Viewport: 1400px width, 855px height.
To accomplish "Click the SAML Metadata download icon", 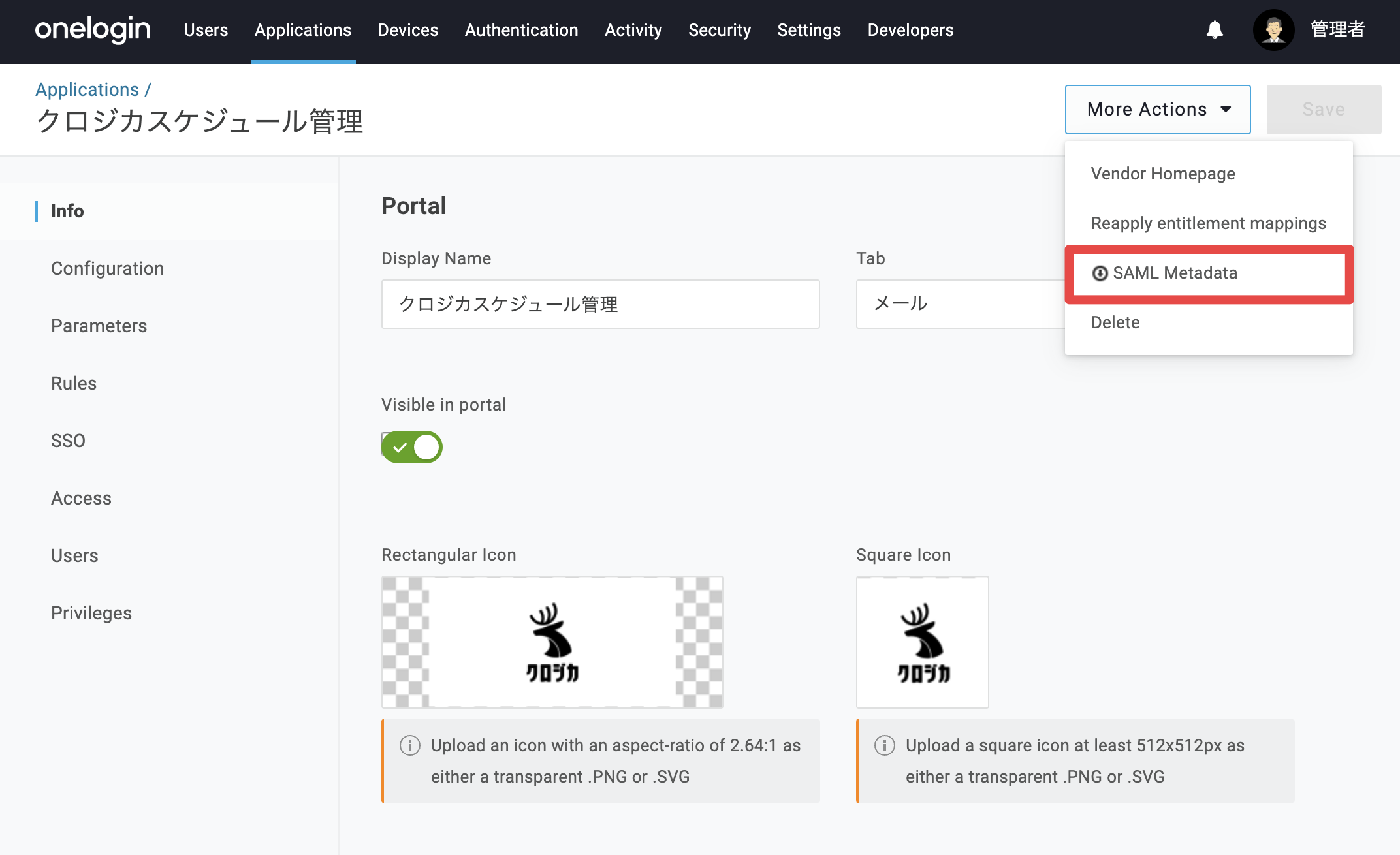I will (1100, 273).
